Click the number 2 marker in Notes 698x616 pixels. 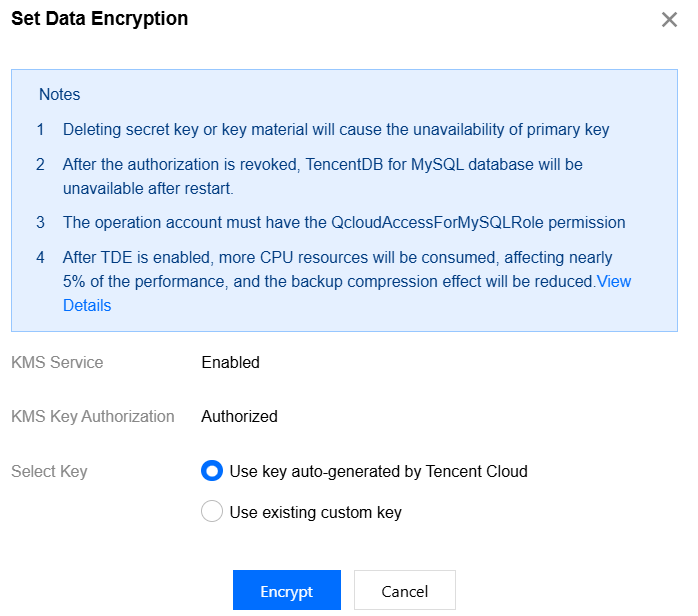[41, 164]
